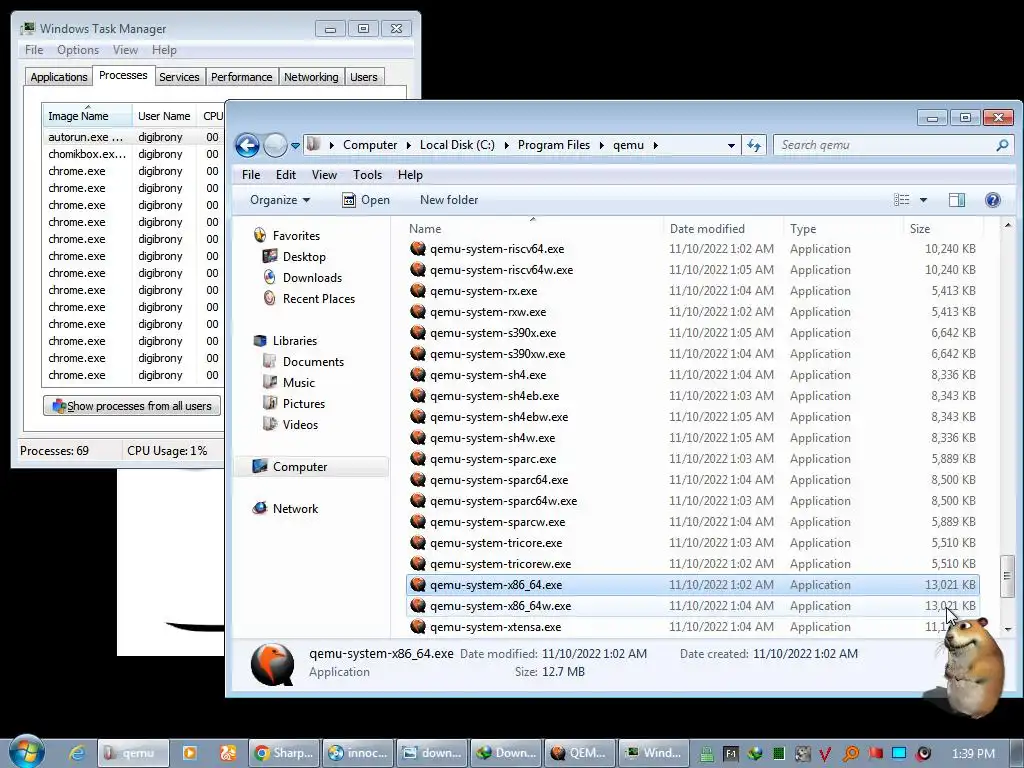The height and width of the screenshot is (768, 1024).
Task: Click the Back navigation arrow in Explorer
Action: tap(248, 145)
